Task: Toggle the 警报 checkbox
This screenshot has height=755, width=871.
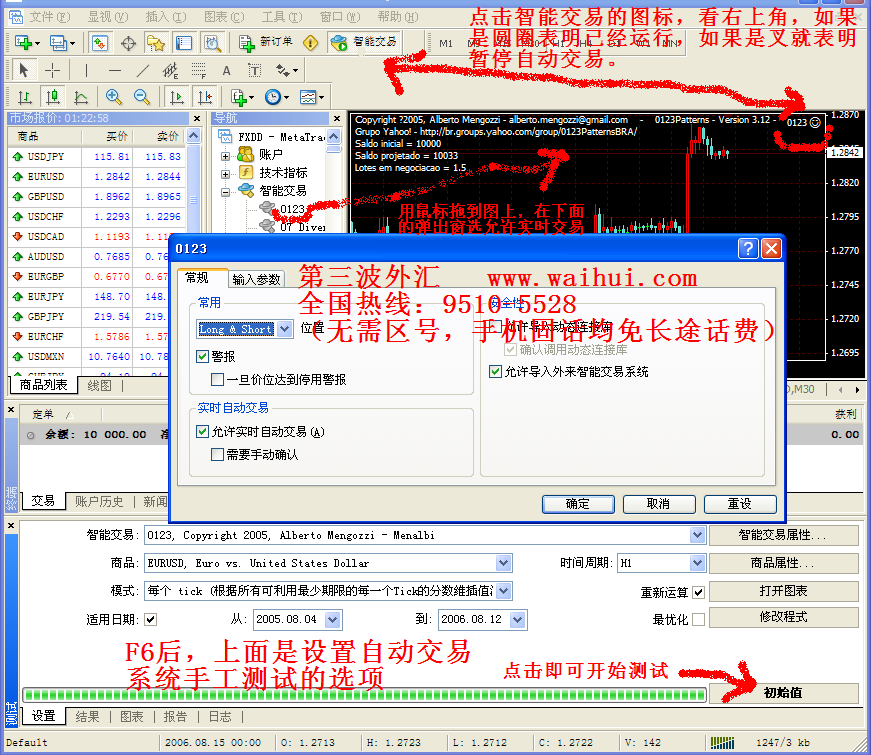Action: click(x=202, y=356)
